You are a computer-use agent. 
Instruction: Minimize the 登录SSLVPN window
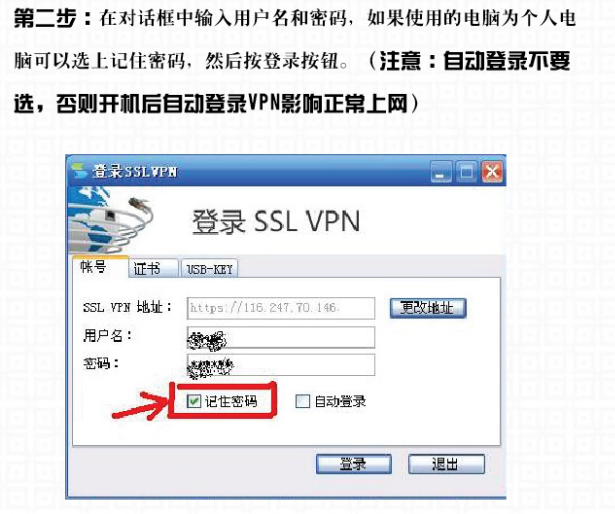(441, 172)
